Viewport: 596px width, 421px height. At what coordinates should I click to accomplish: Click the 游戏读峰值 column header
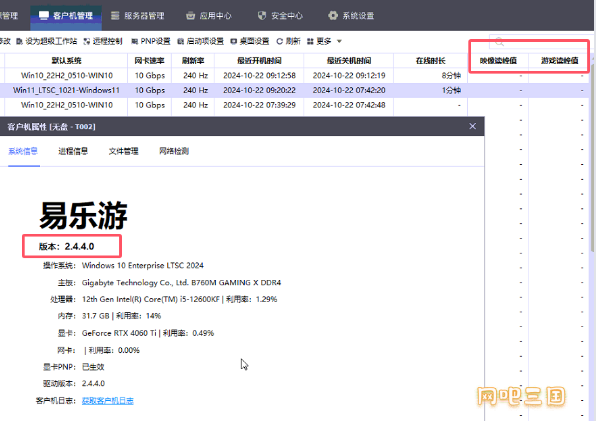(560, 60)
